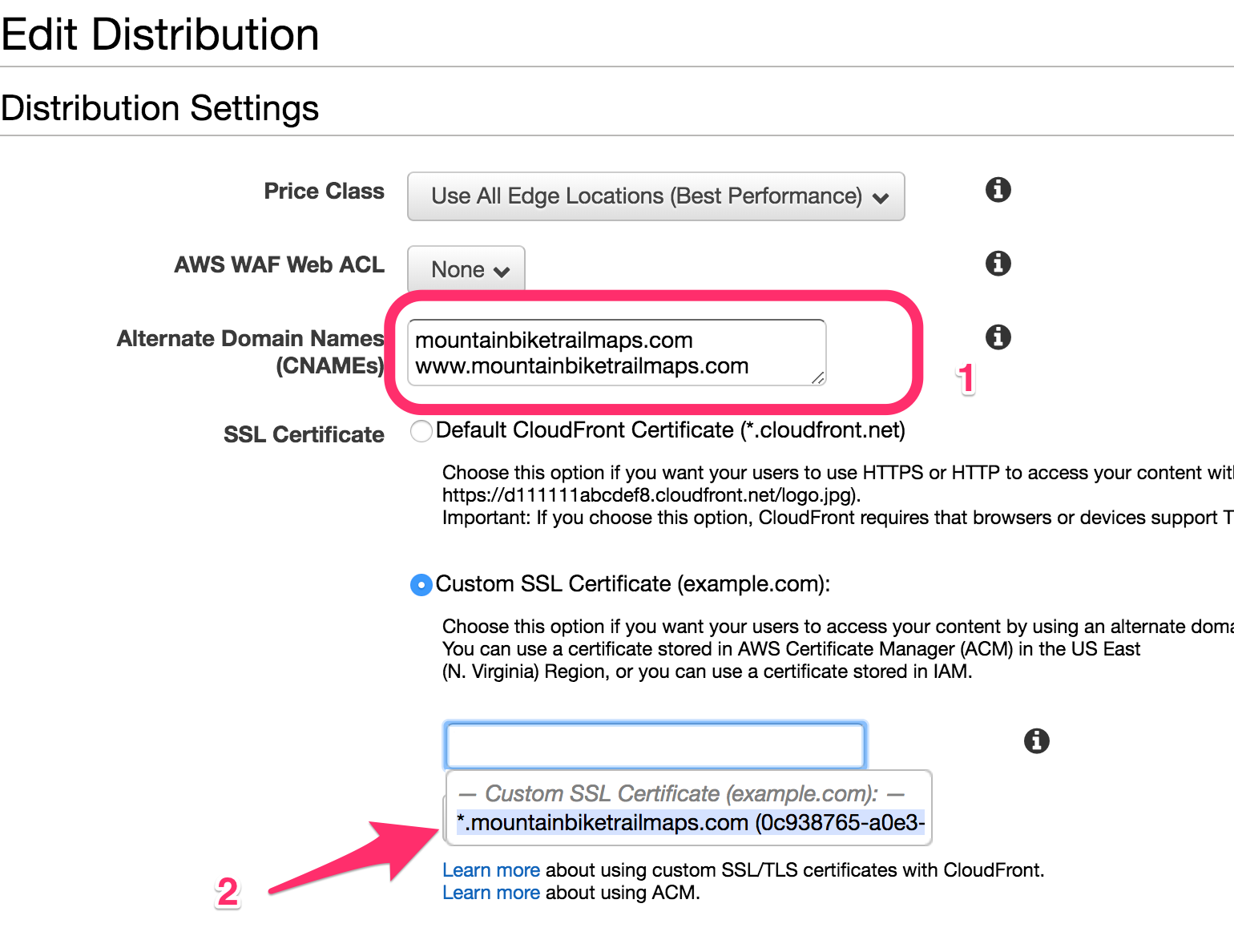This screenshot has height=952, width=1234.
Task: Click the AWS WAF Web ACL info icon
Action: (x=998, y=263)
